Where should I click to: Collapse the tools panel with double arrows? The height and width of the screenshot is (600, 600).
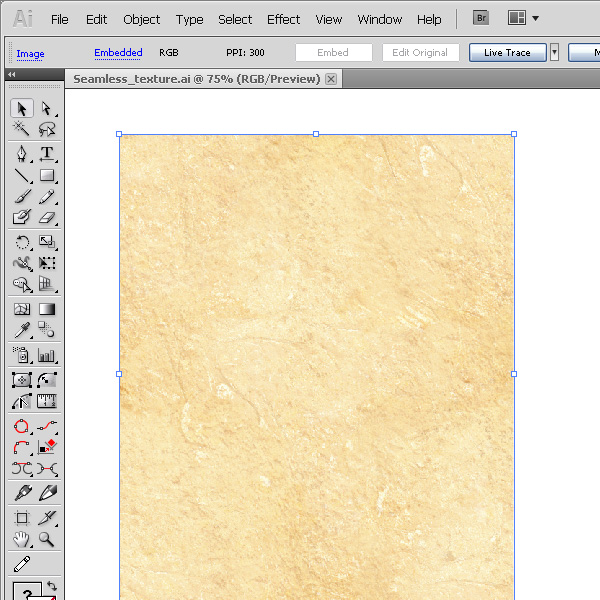[11, 75]
